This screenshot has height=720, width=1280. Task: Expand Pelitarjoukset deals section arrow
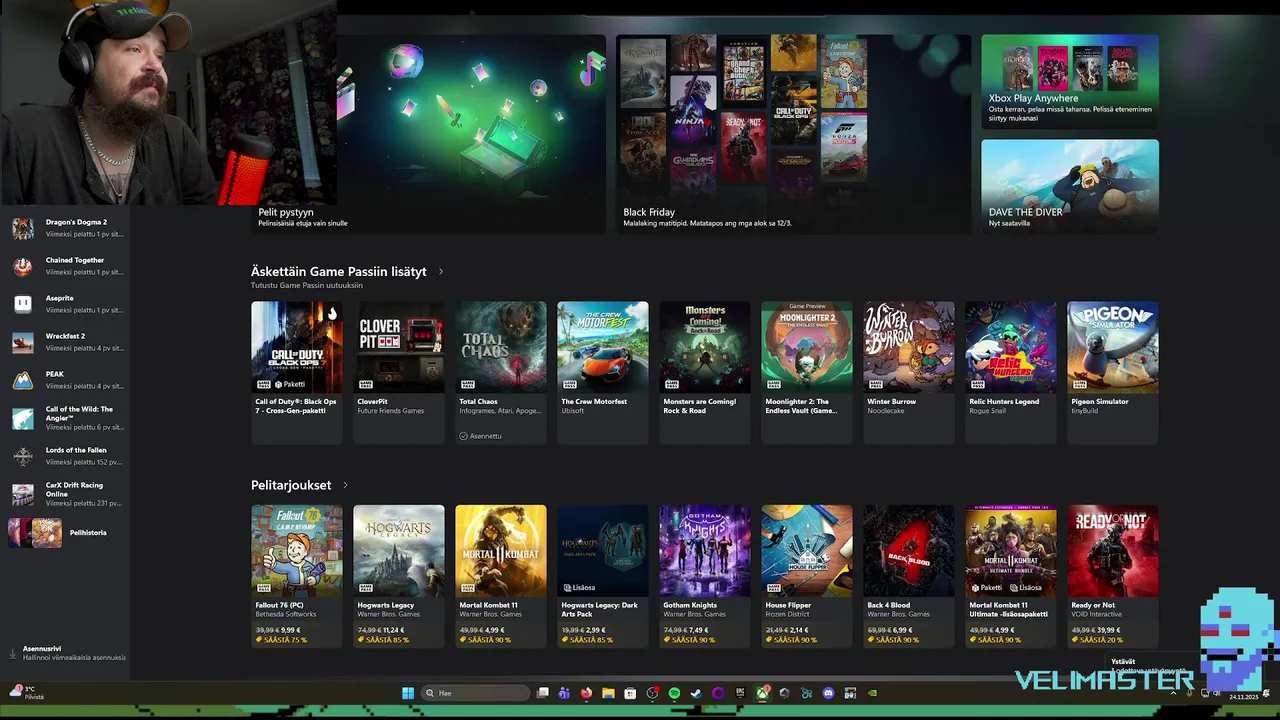(x=345, y=485)
